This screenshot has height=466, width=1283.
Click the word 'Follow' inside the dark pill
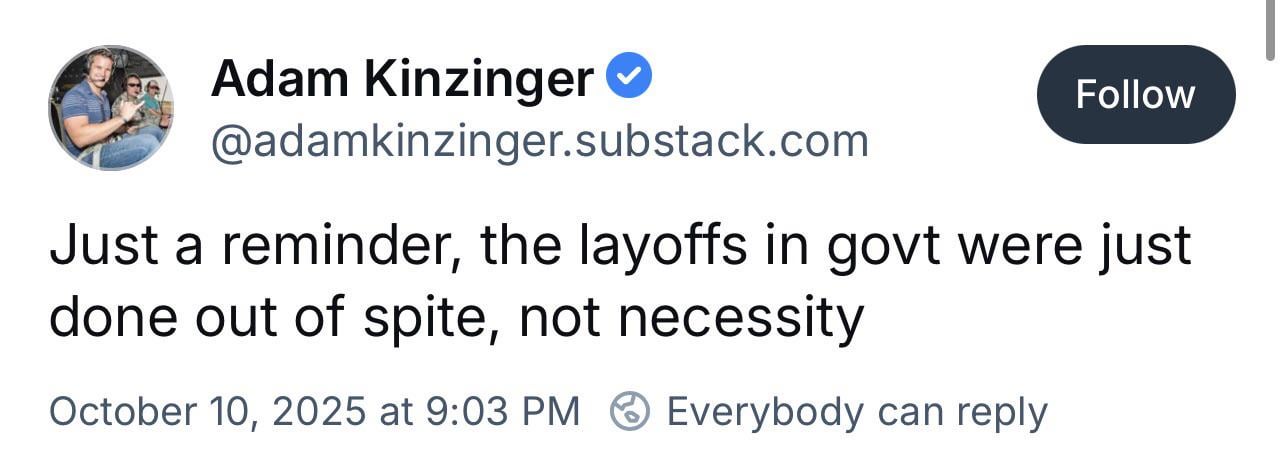1135,95
